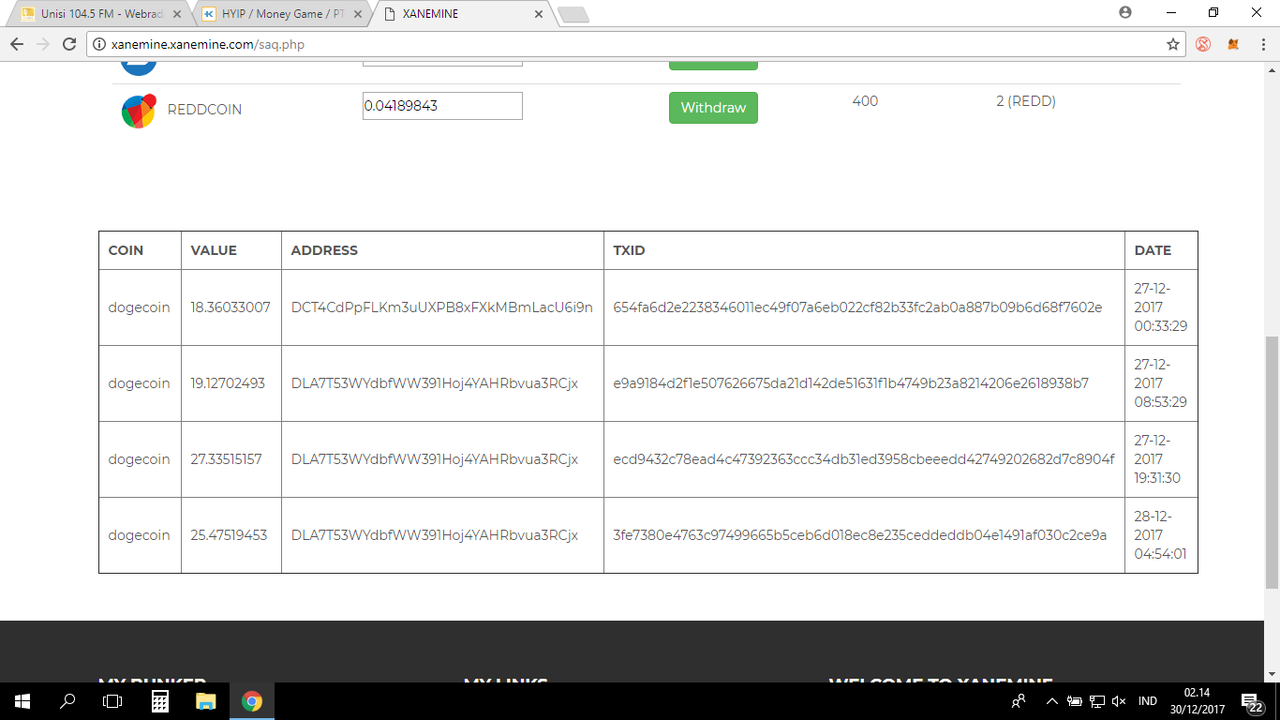Image resolution: width=1280 pixels, height=720 pixels.
Task: Click the scrollbar up arrow
Action: 1271,69
